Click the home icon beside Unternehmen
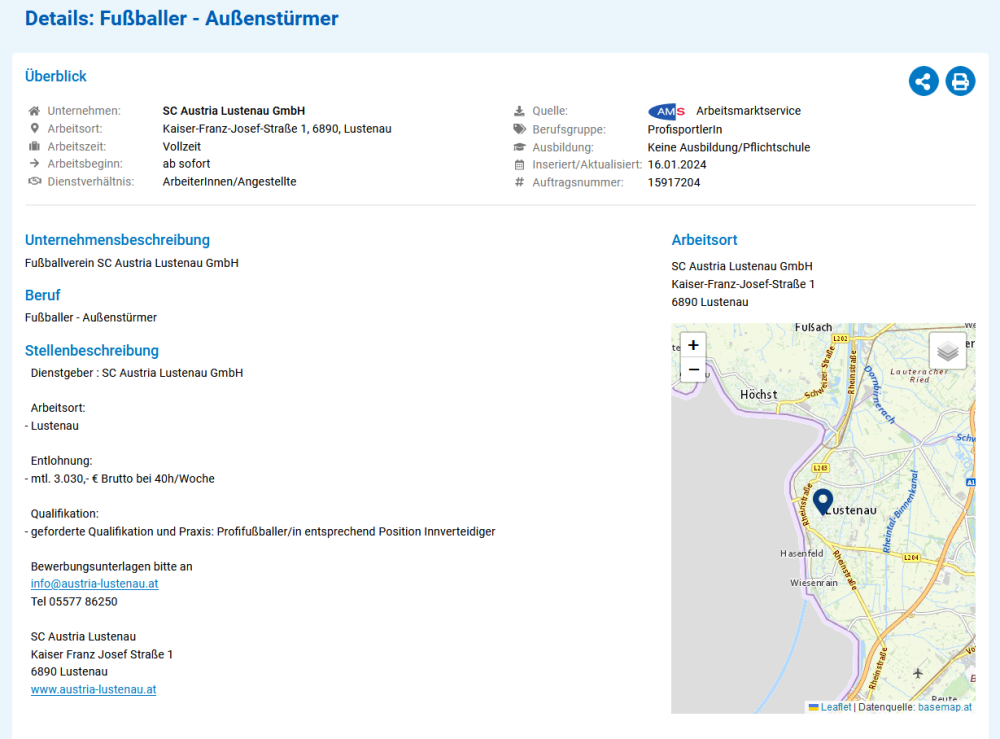 [34, 111]
